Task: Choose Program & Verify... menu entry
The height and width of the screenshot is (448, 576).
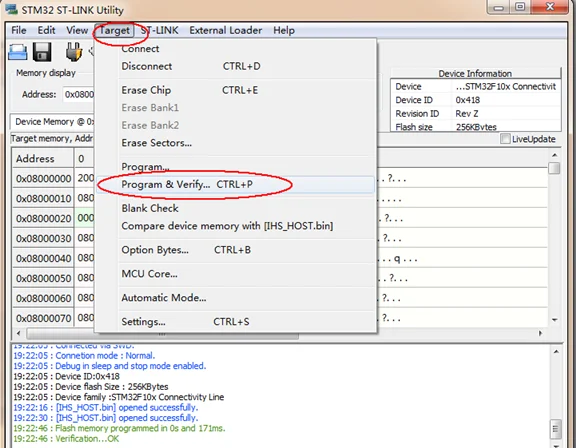Action: [235, 184]
